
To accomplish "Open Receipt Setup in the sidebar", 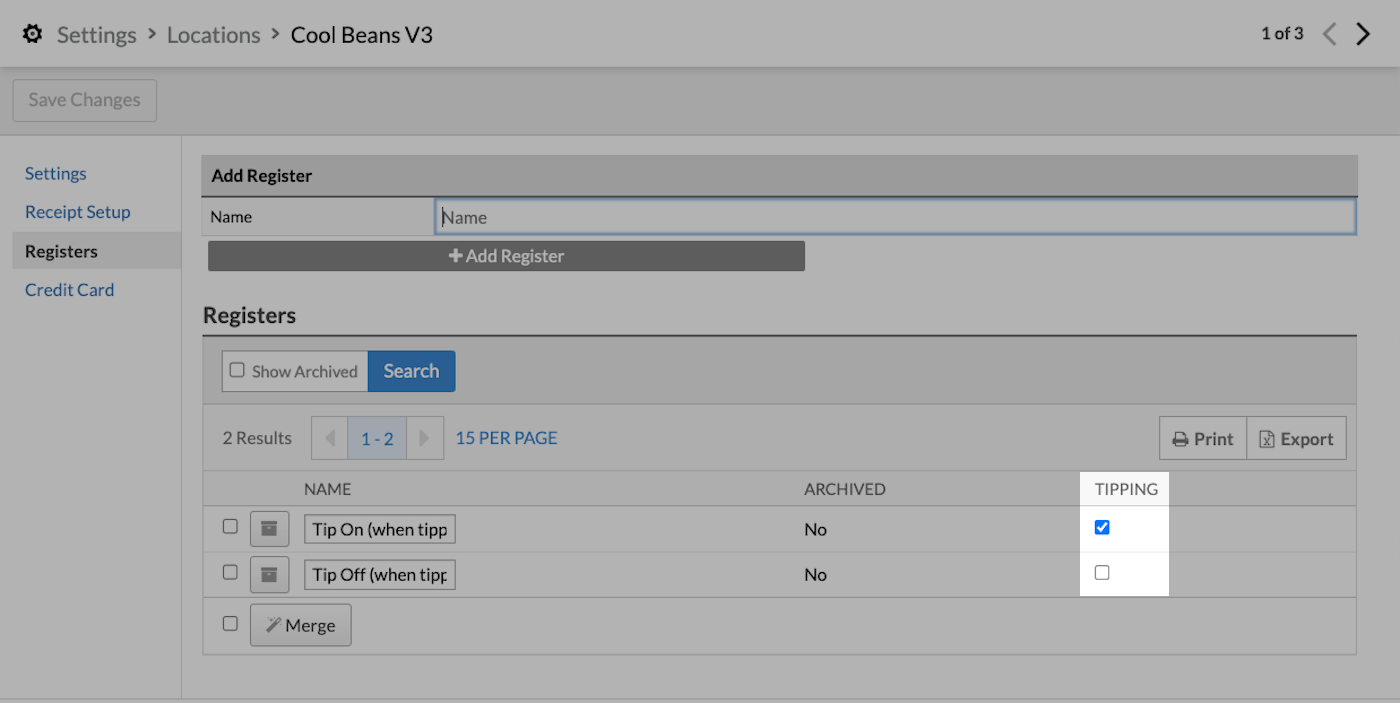I will 78,212.
